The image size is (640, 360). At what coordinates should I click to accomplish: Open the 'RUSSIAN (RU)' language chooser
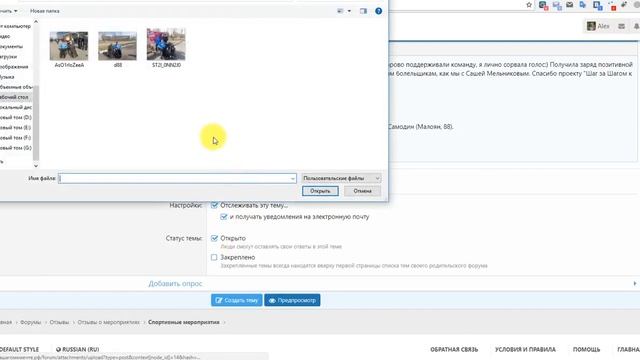point(78,349)
